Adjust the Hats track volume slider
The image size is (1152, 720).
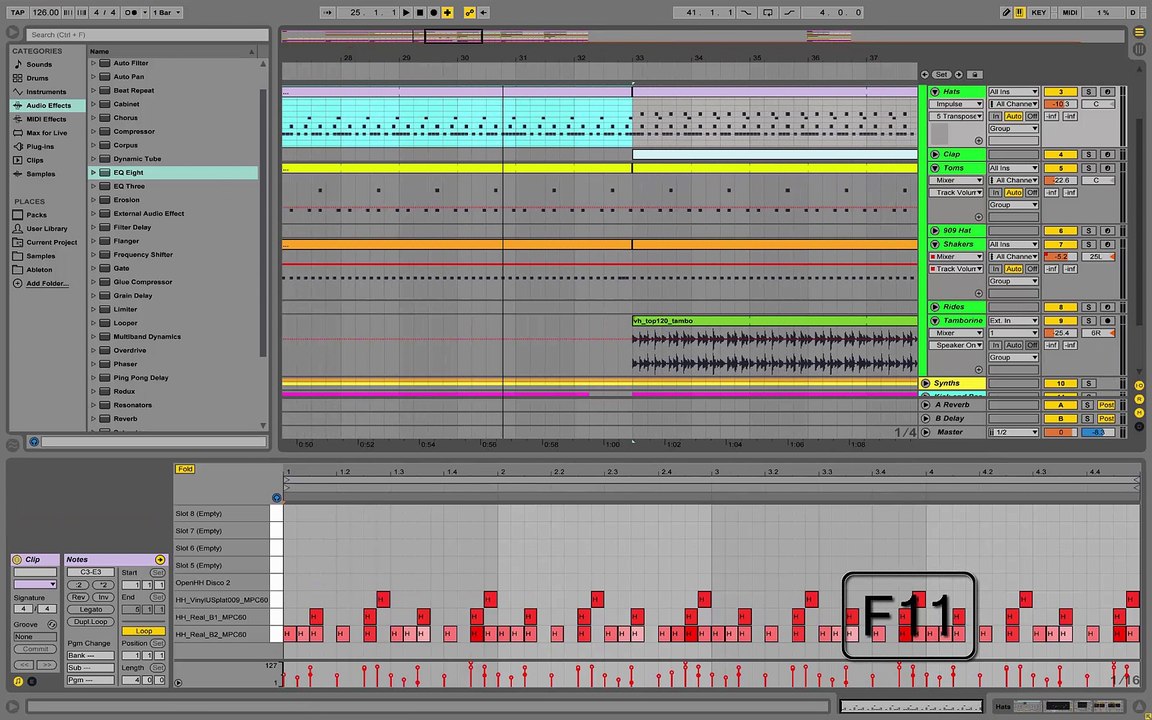pos(1060,104)
